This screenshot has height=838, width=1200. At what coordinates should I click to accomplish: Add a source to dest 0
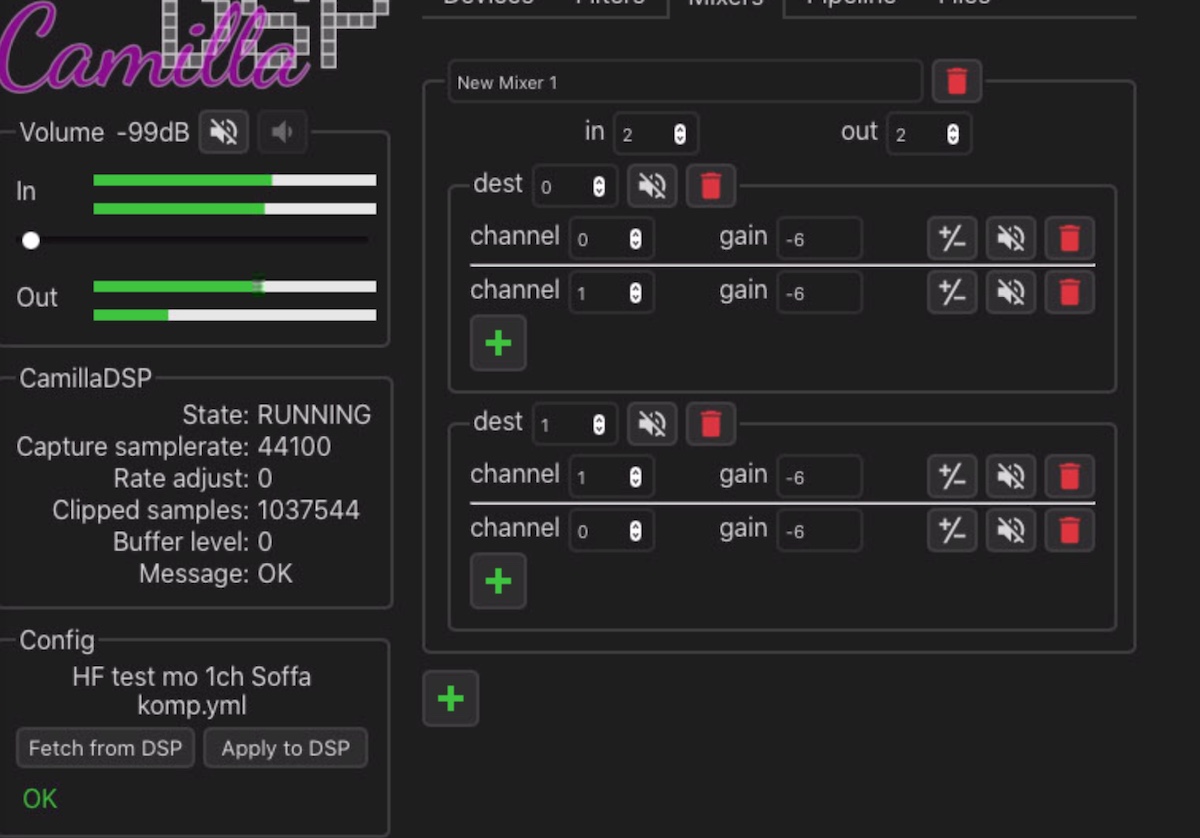coord(498,343)
